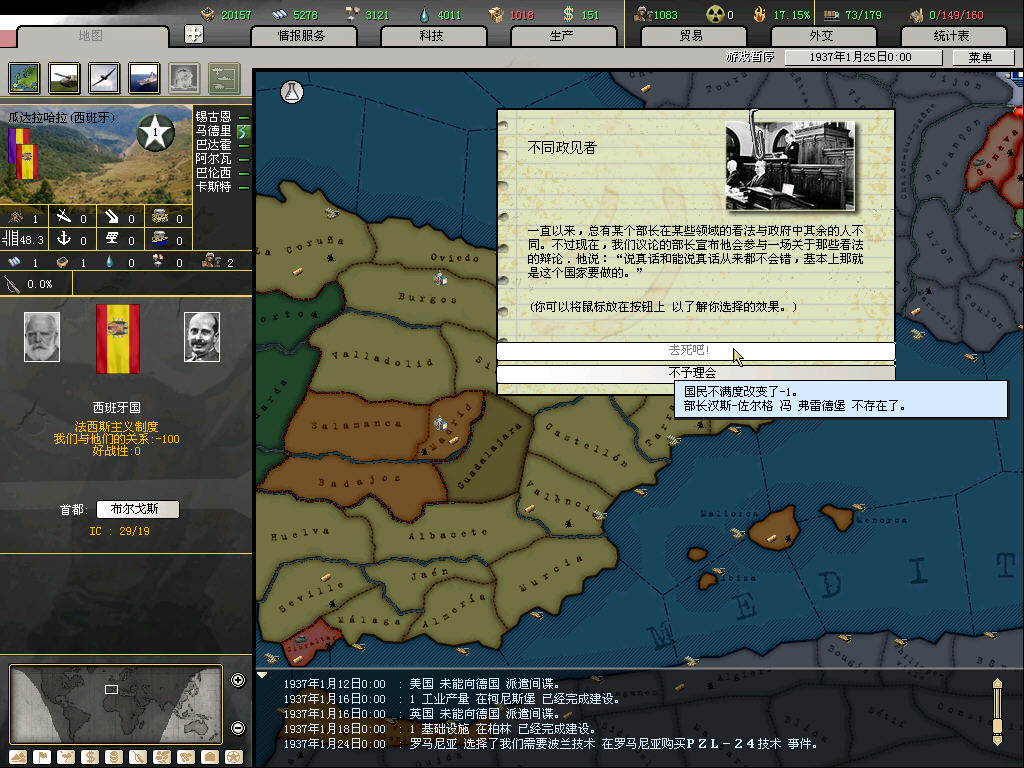Choose the 不予理会 event option

(696, 374)
